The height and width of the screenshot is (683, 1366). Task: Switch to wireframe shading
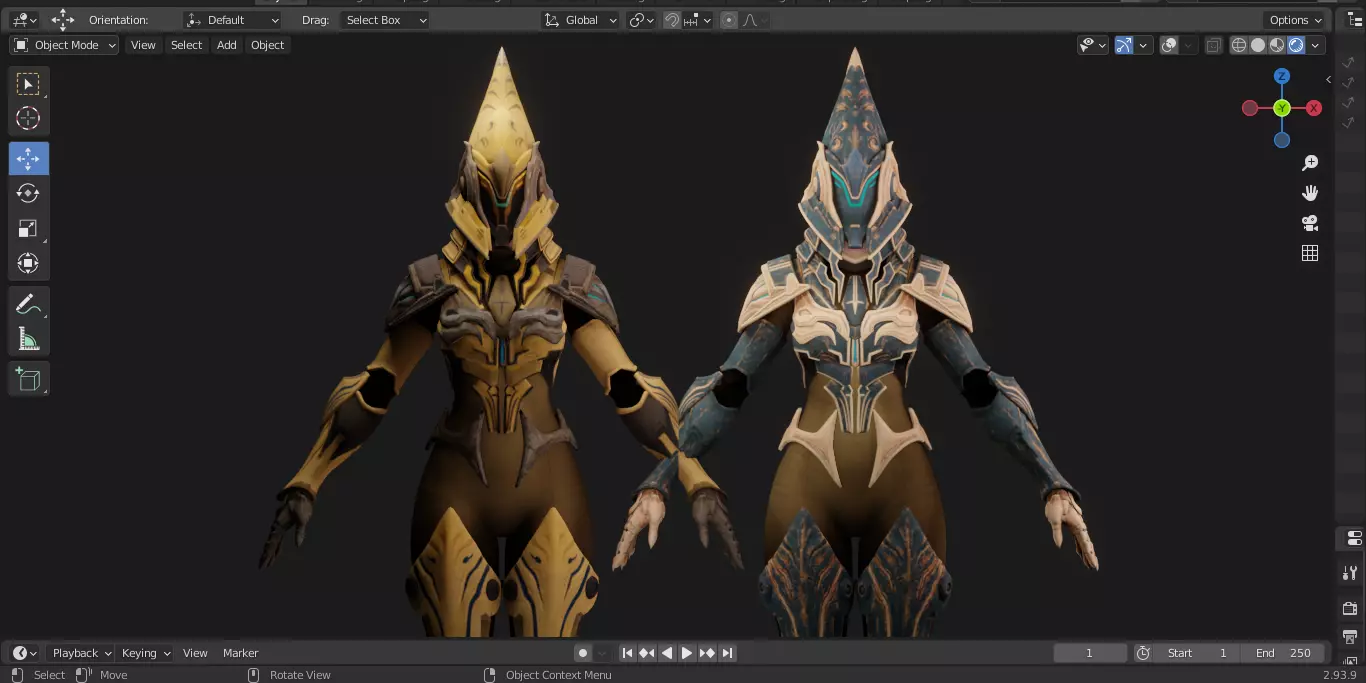(1239, 45)
